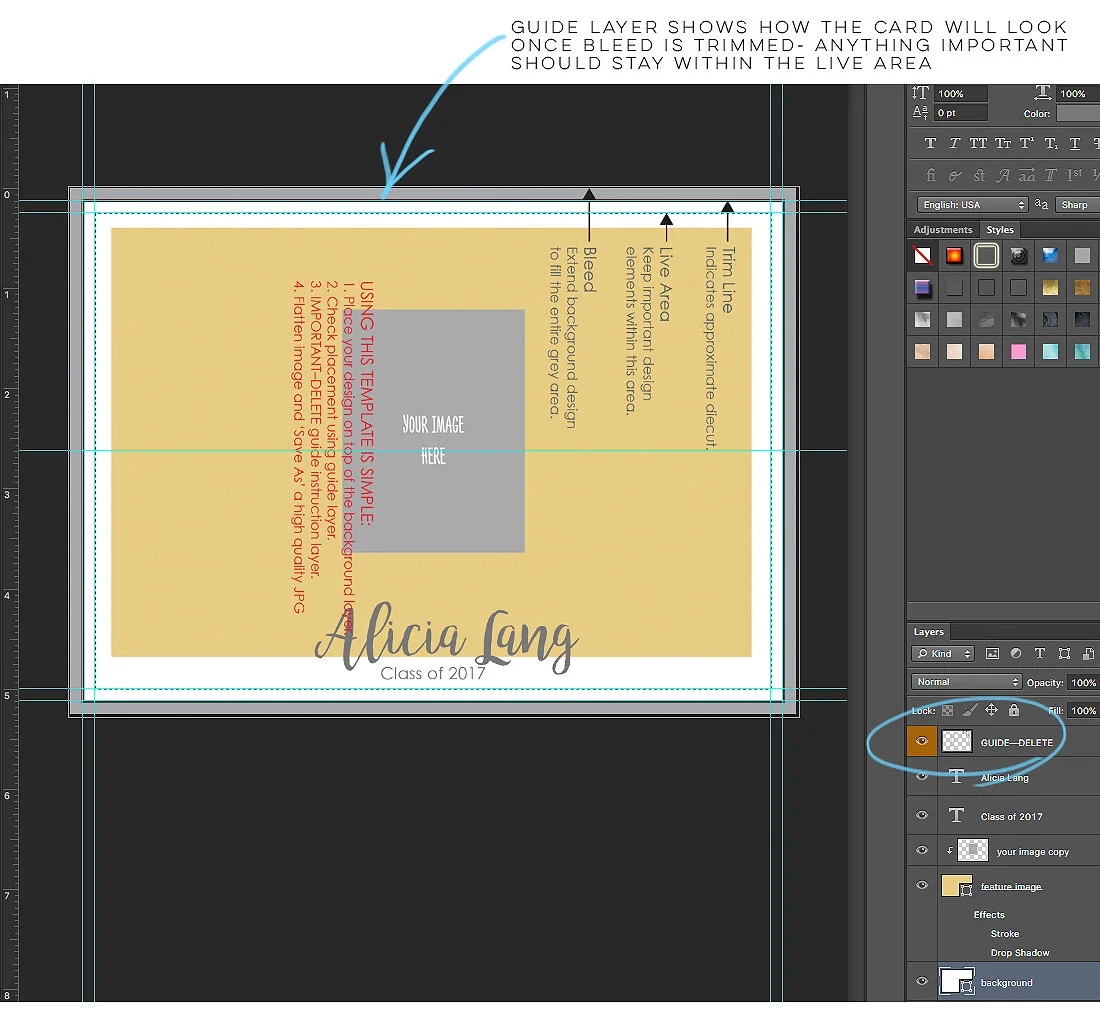
Task: Select the 'feature image' layer name
Action: pos(1011,886)
